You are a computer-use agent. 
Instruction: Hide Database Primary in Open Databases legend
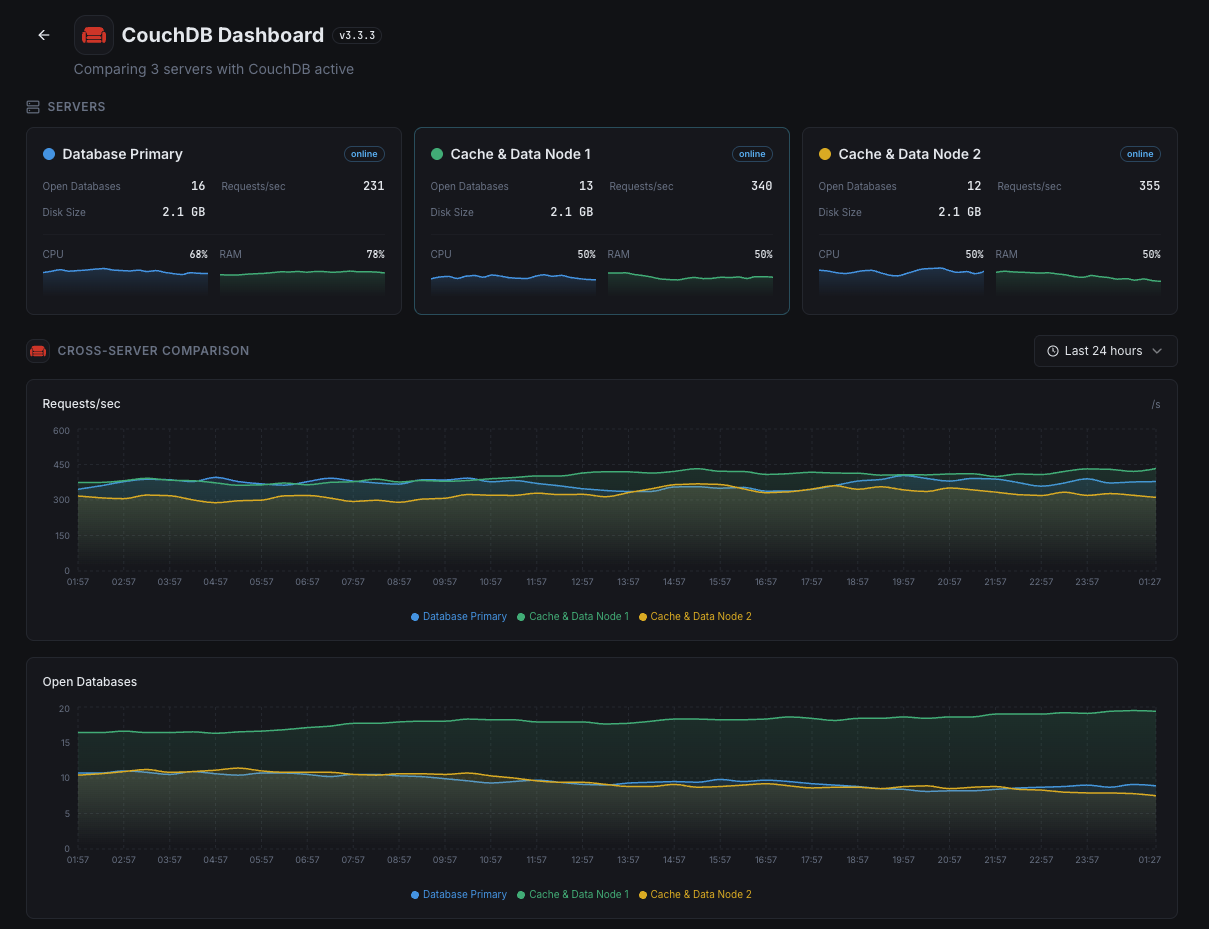(x=459, y=895)
